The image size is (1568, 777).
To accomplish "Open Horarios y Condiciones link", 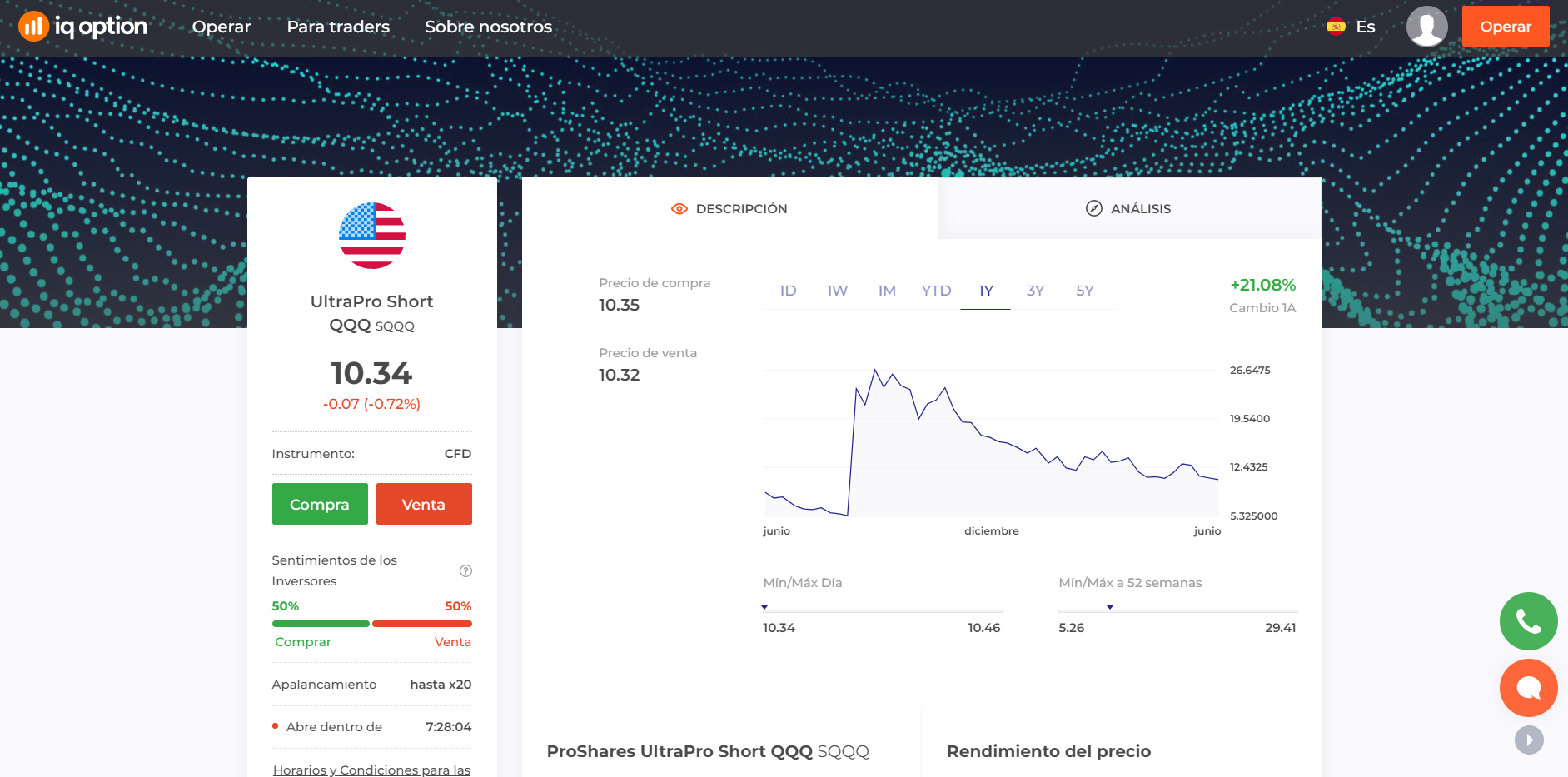I will click(372, 770).
